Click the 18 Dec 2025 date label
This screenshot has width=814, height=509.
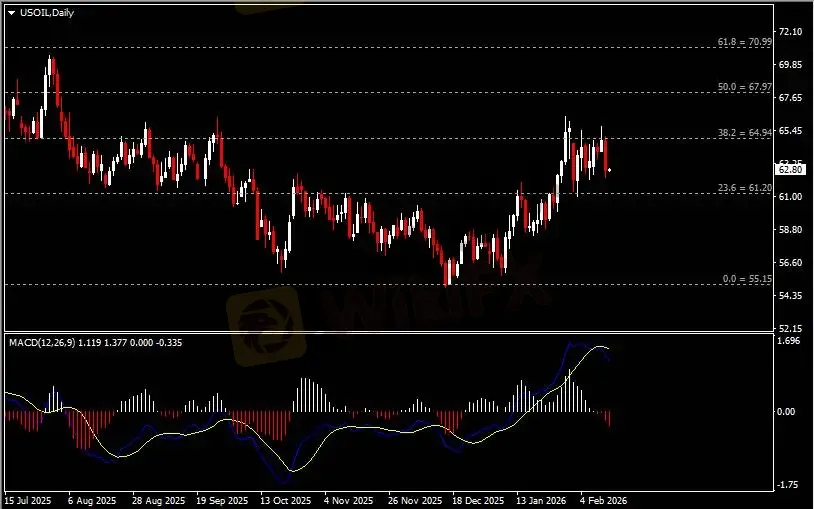[474, 499]
